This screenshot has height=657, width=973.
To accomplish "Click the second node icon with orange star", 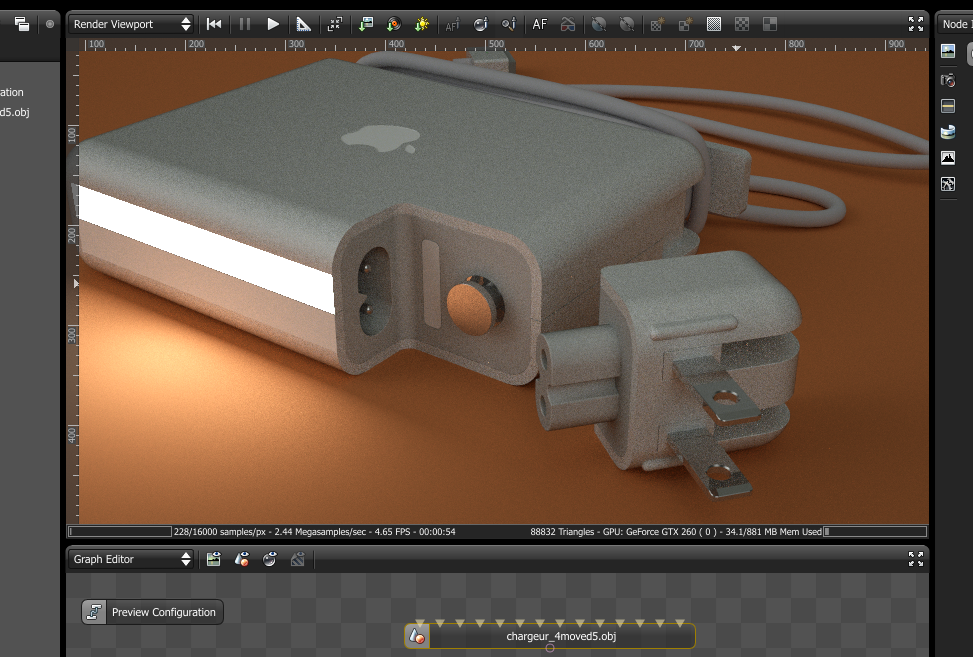I will tap(685, 24).
